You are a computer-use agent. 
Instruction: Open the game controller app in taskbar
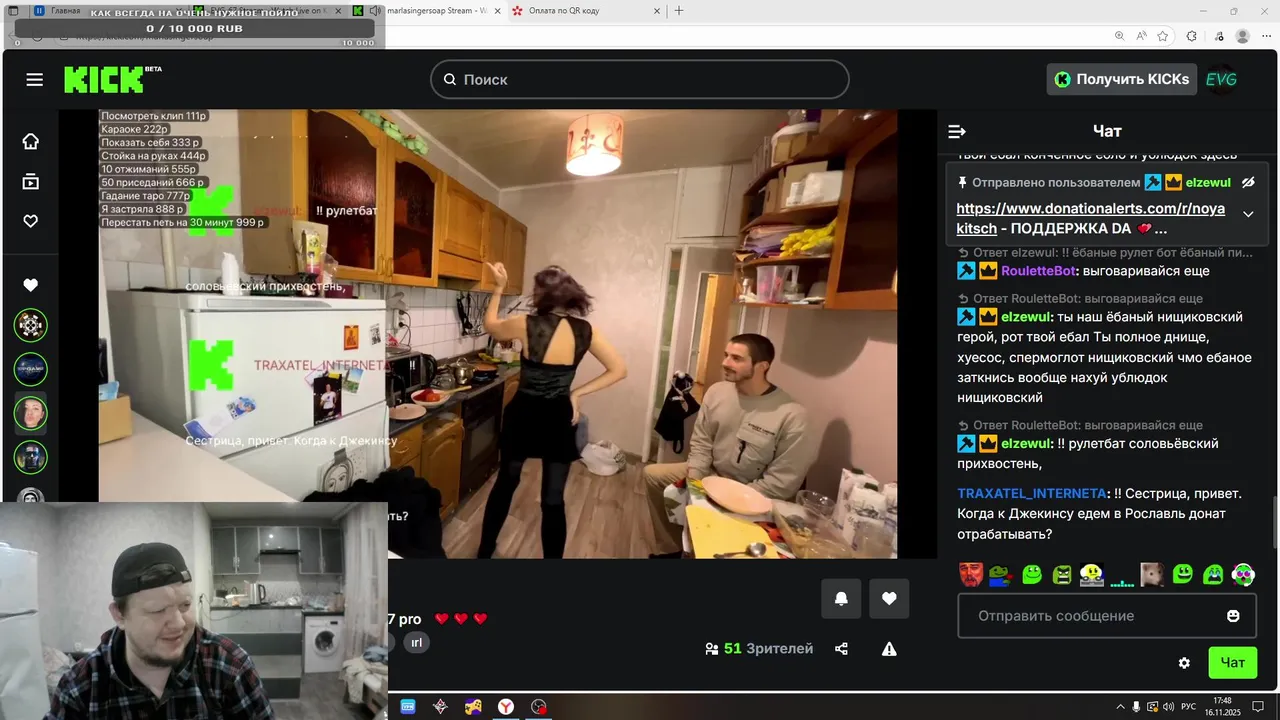(473, 706)
